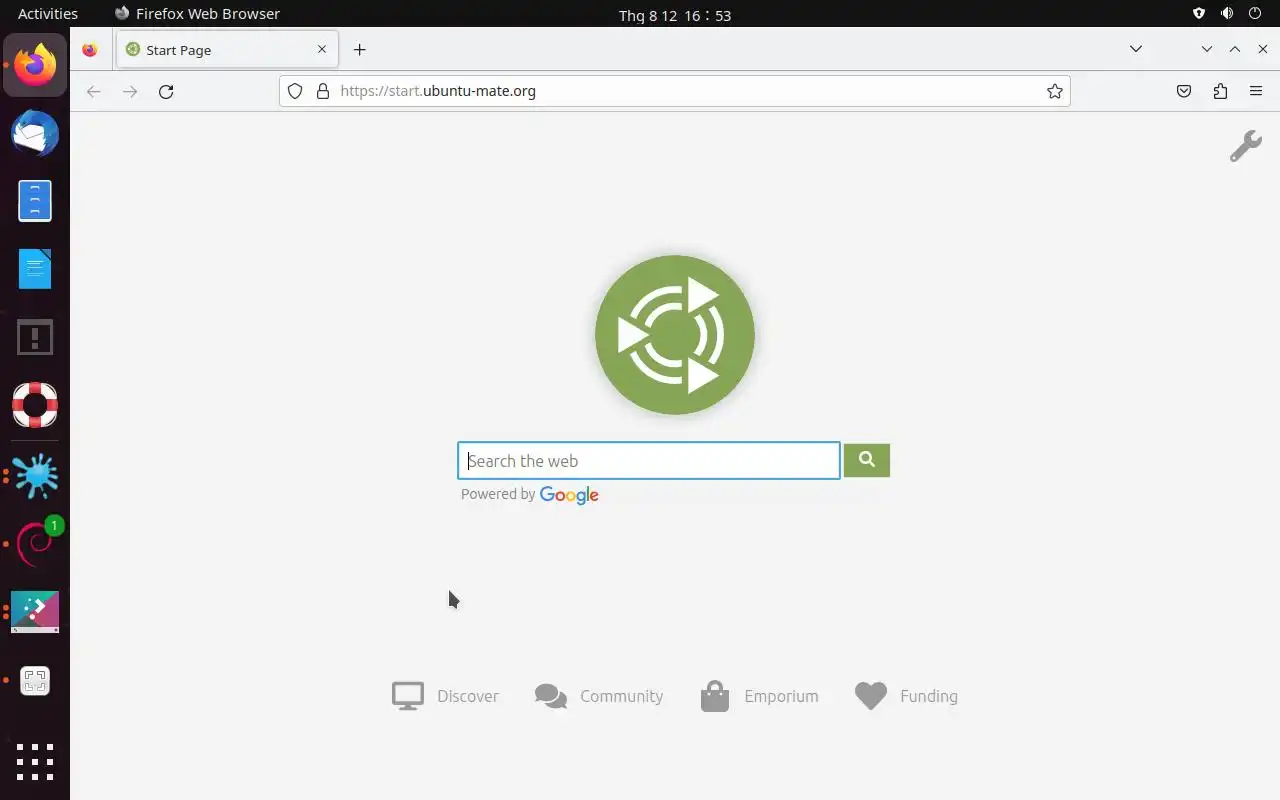Focus the Search the web input field
This screenshot has width=1280, height=800.
pos(649,461)
